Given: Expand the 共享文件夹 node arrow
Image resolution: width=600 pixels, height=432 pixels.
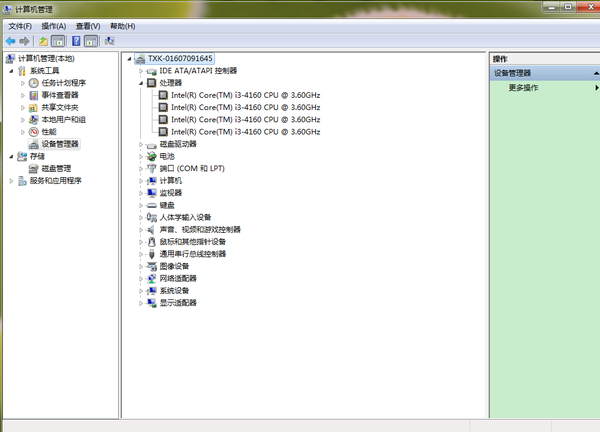Looking at the screenshot, I should [23, 108].
